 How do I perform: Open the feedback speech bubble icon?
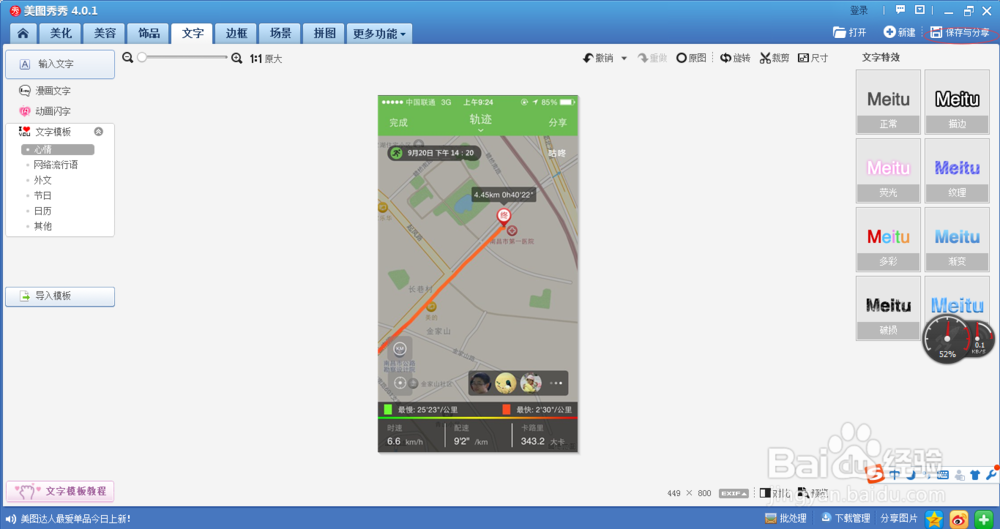[x=901, y=10]
